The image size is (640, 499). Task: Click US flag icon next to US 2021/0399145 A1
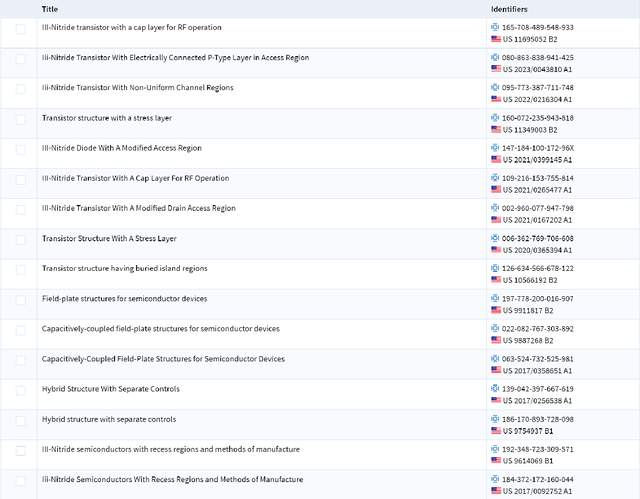(x=496, y=159)
